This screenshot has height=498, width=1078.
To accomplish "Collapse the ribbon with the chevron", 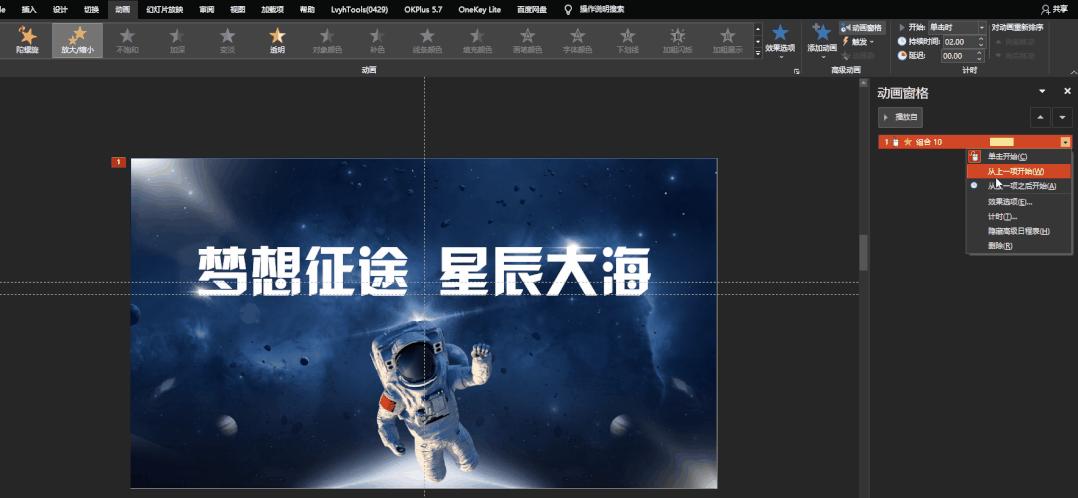I will point(1072,72).
